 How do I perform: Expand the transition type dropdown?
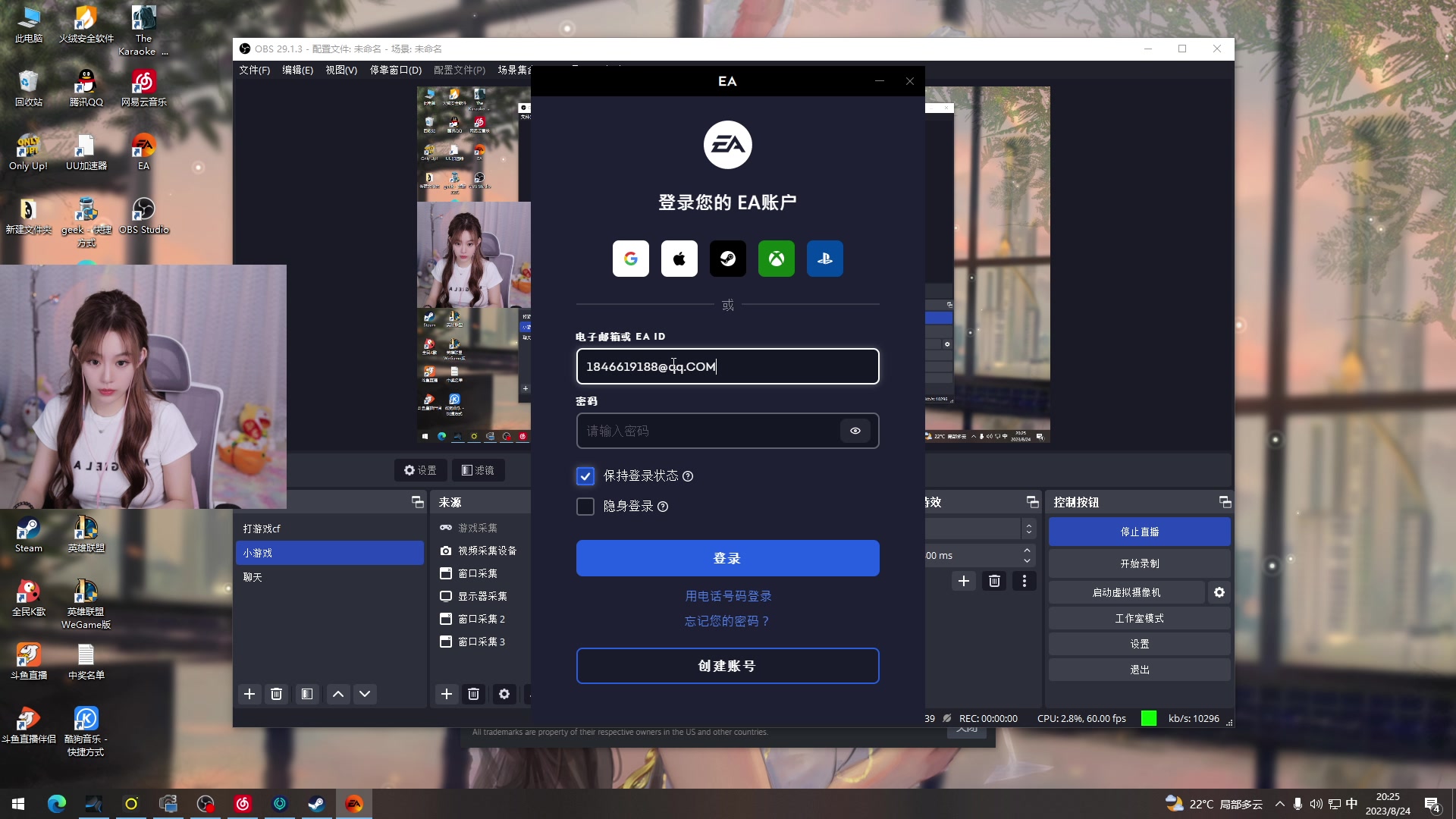[1029, 529]
